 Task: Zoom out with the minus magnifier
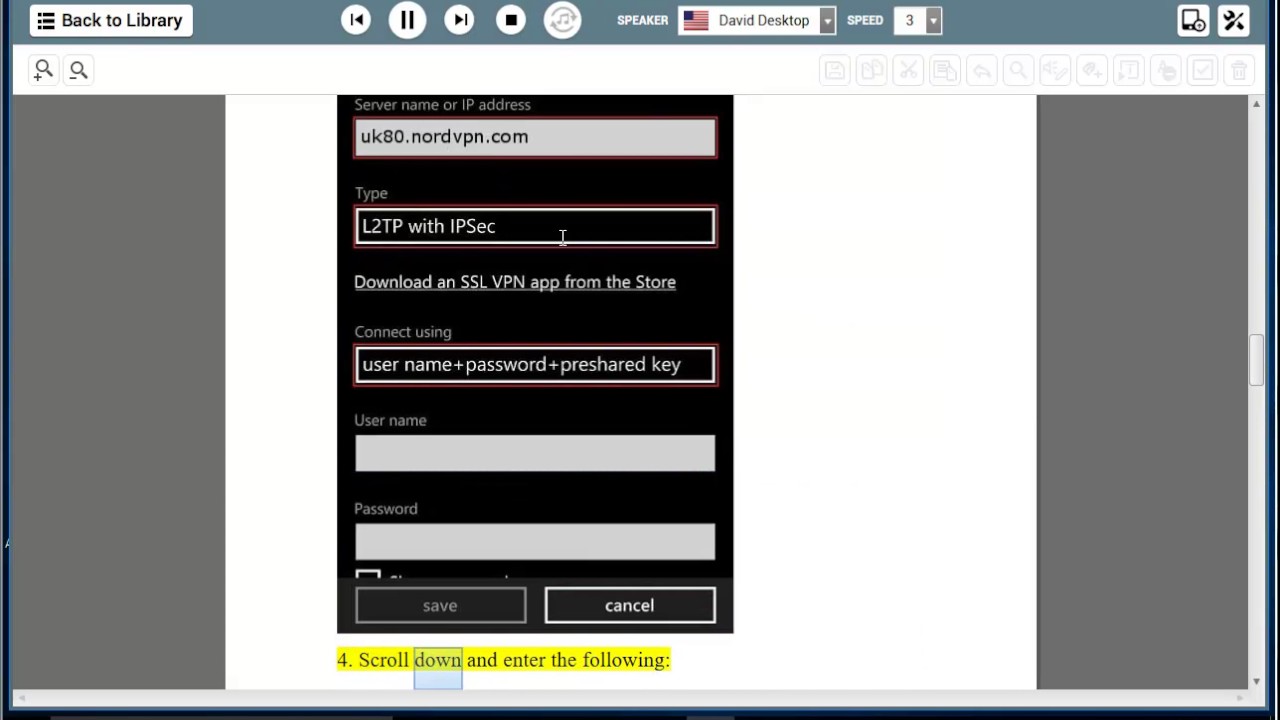click(78, 70)
